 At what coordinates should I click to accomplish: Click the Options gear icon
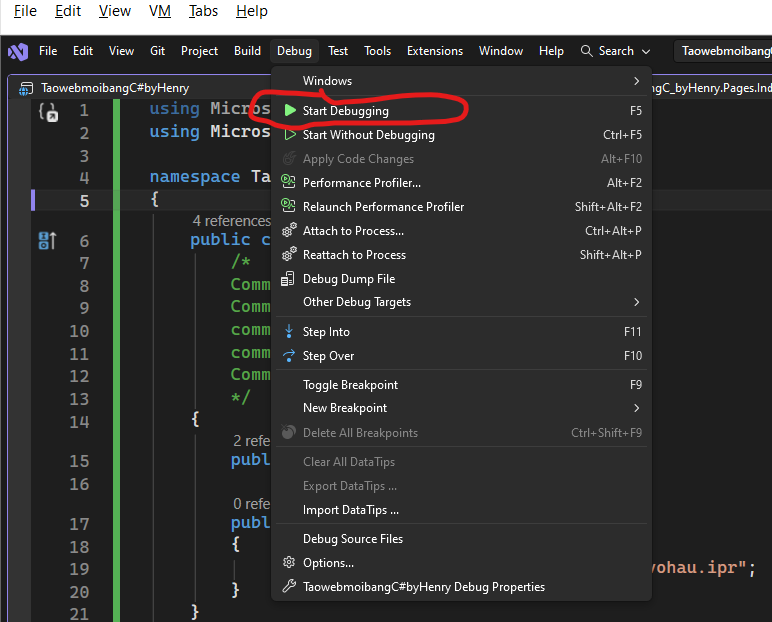(x=289, y=563)
